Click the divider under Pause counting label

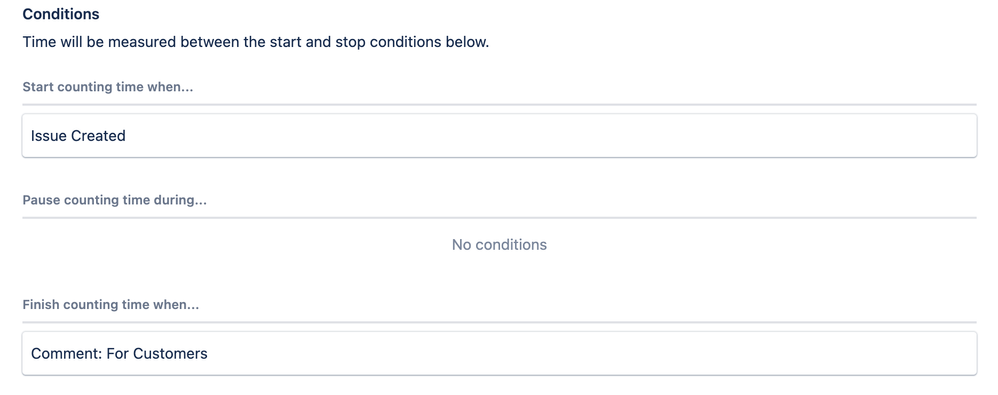(x=499, y=218)
